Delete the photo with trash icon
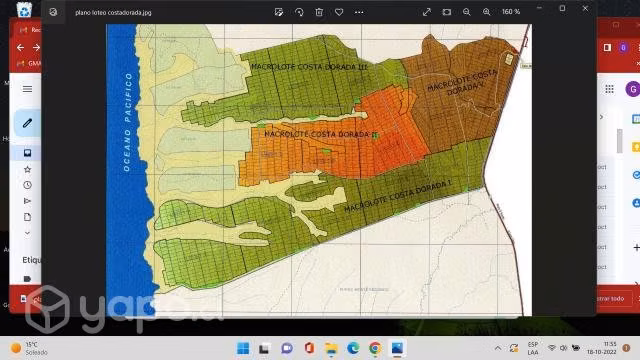The image size is (640, 360). (319, 12)
